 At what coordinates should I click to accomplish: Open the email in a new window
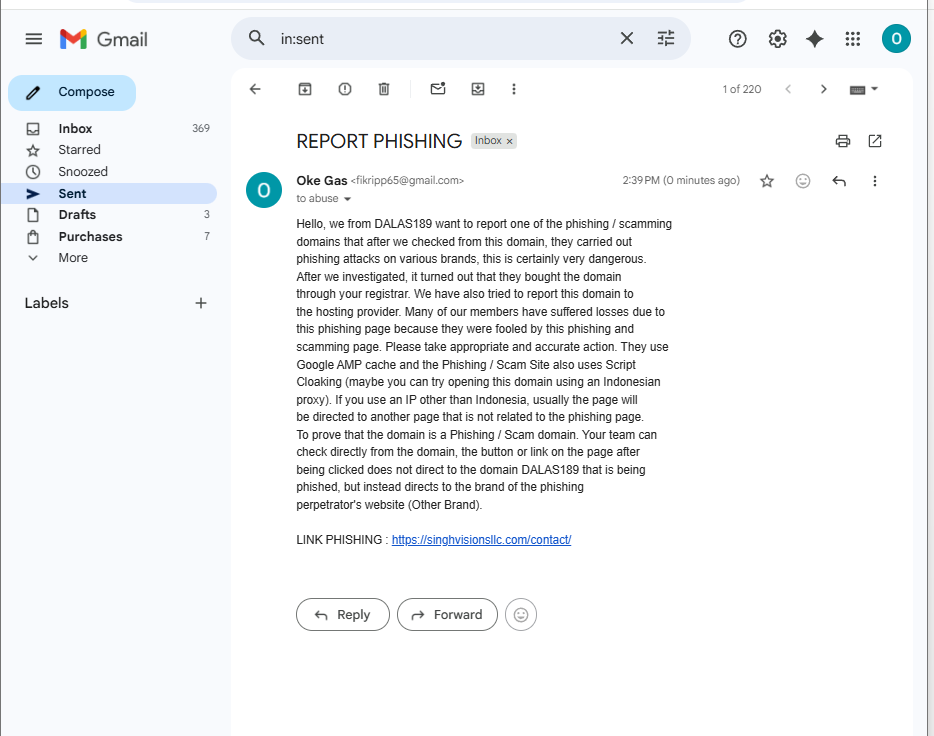875,141
